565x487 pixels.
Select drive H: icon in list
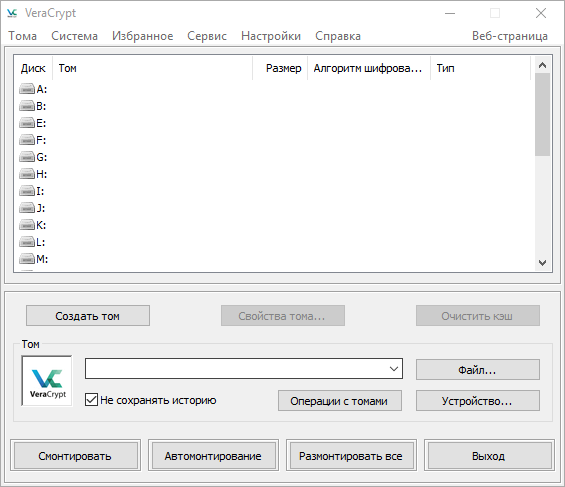click(27, 174)
